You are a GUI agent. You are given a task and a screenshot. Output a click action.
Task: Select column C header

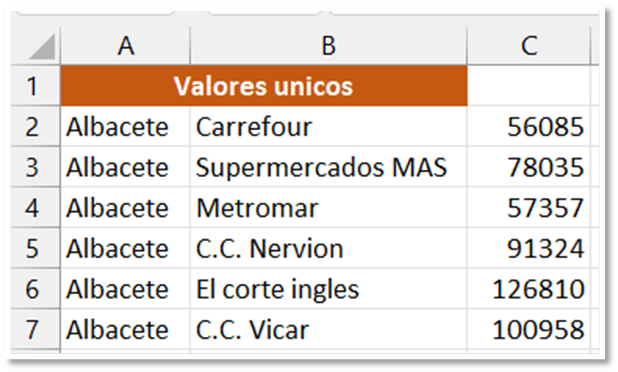[529, 46]
